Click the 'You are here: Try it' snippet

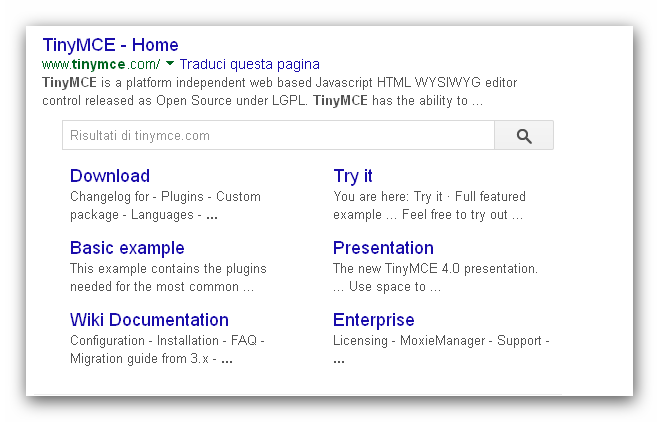(429, 206)
